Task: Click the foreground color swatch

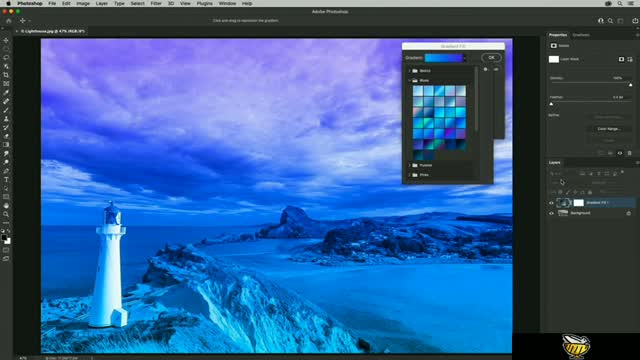Action: [x=4, y=238]
